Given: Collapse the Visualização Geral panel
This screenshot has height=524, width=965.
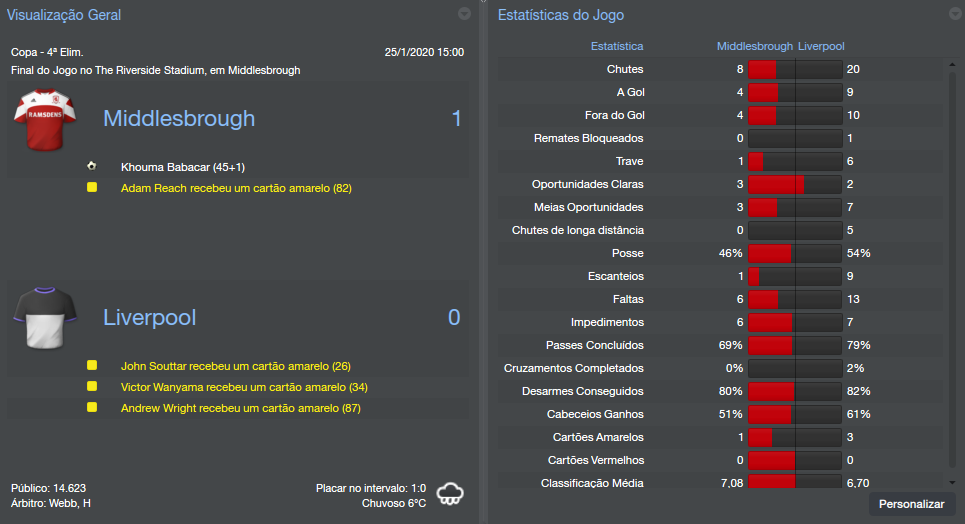Looking at the screenshot, I should point(464,14).
